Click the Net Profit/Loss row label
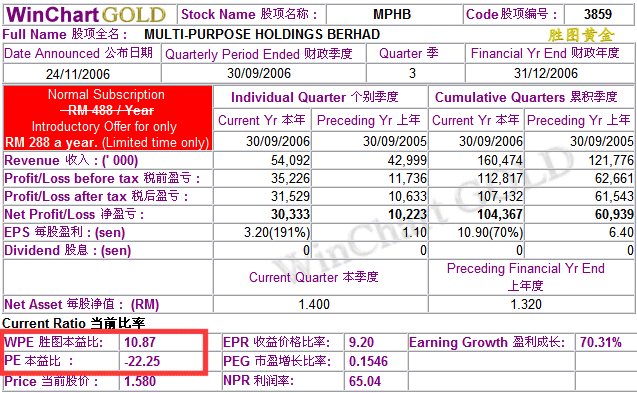The image size is (637, 393). click(x=74, y=214)
